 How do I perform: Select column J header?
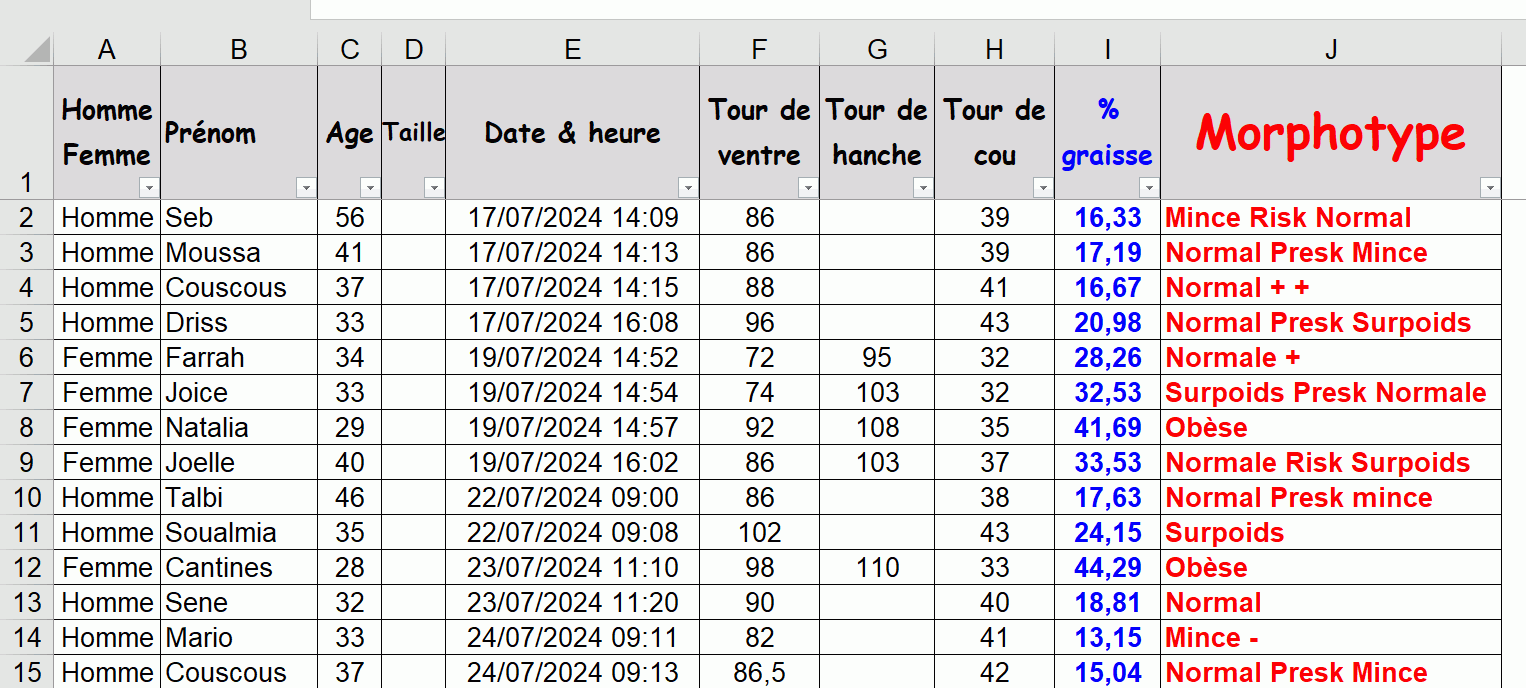coord(1331,50)
